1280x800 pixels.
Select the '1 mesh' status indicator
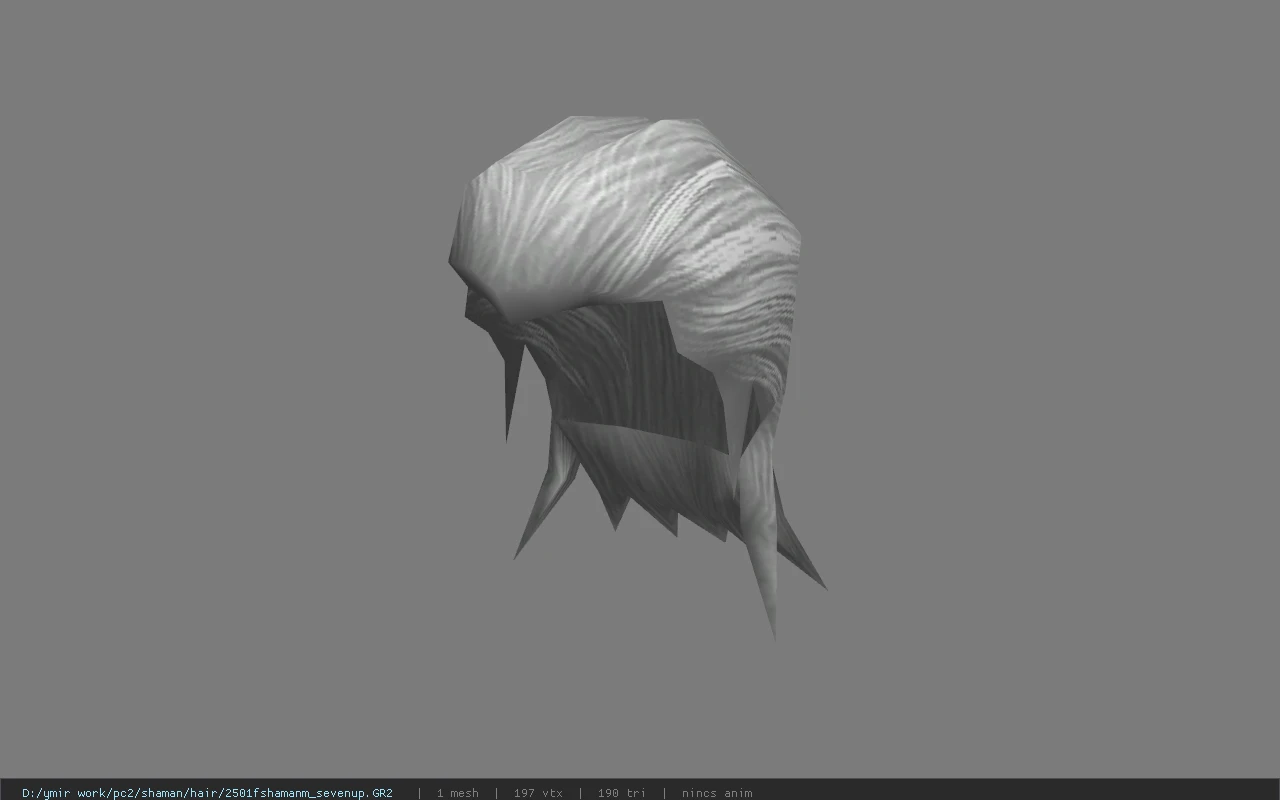457,793
